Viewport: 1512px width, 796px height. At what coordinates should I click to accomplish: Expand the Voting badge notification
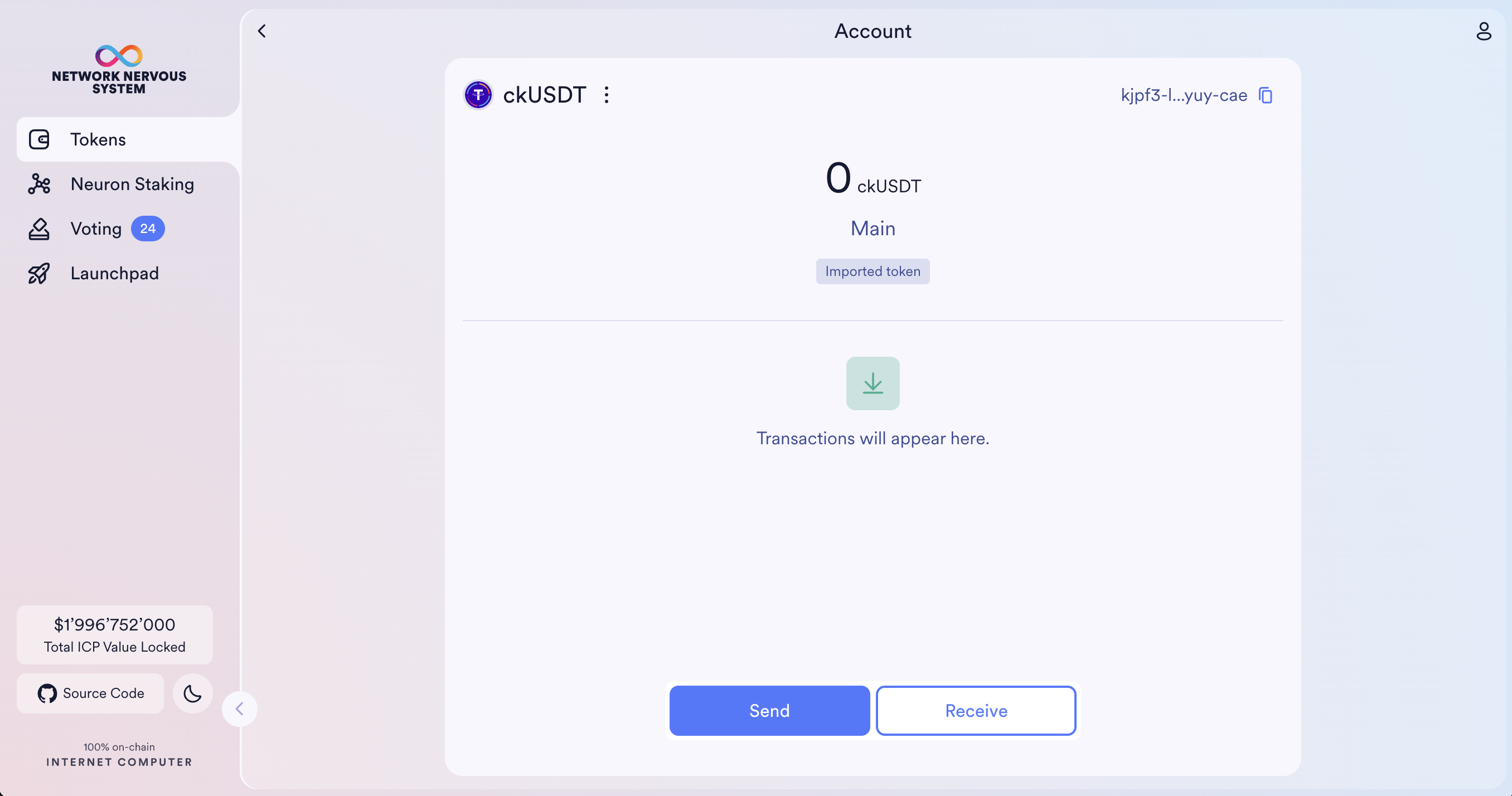coord(147,228)
